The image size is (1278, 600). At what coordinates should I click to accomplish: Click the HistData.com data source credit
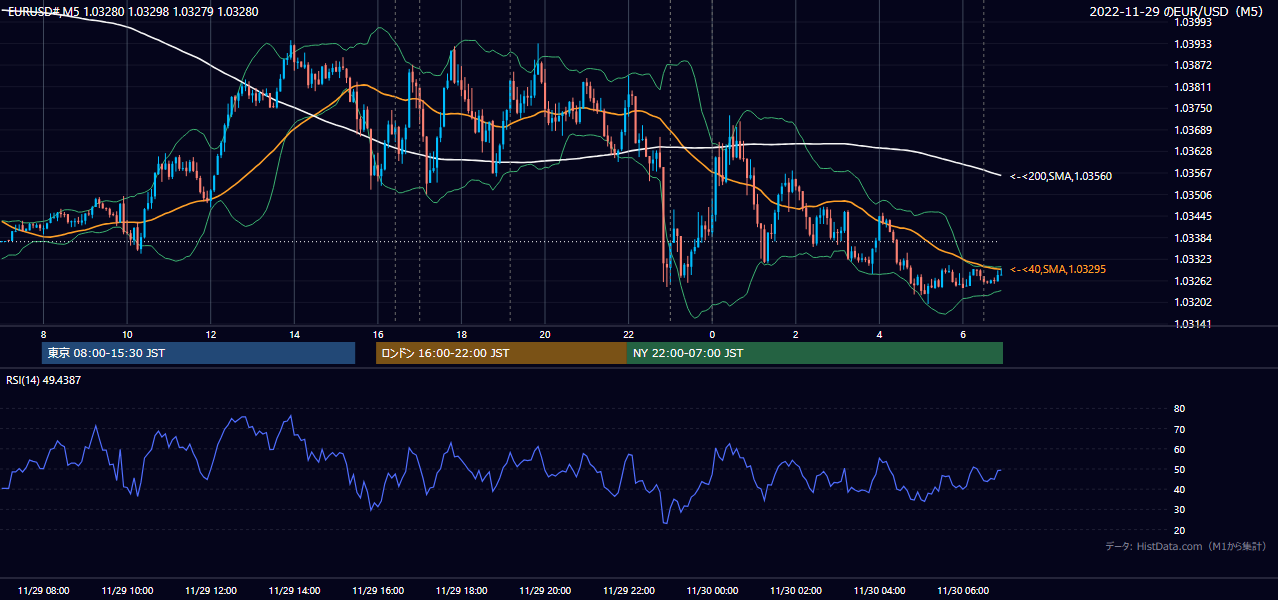[x=1186, y=546]
